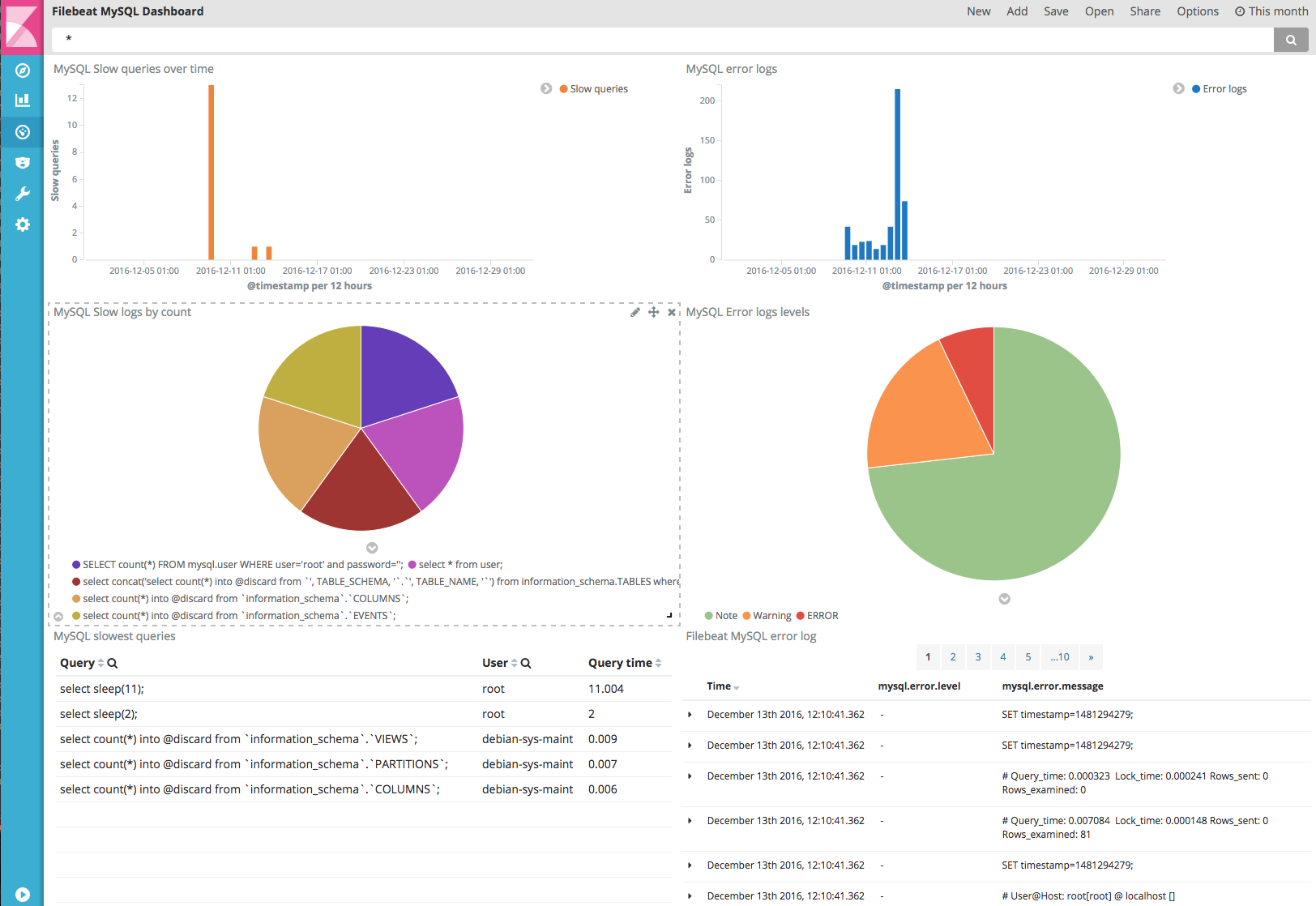Remove the MySQL Slow logs panel with X icon
1316x906 pixels.
[x=671, y=312]
